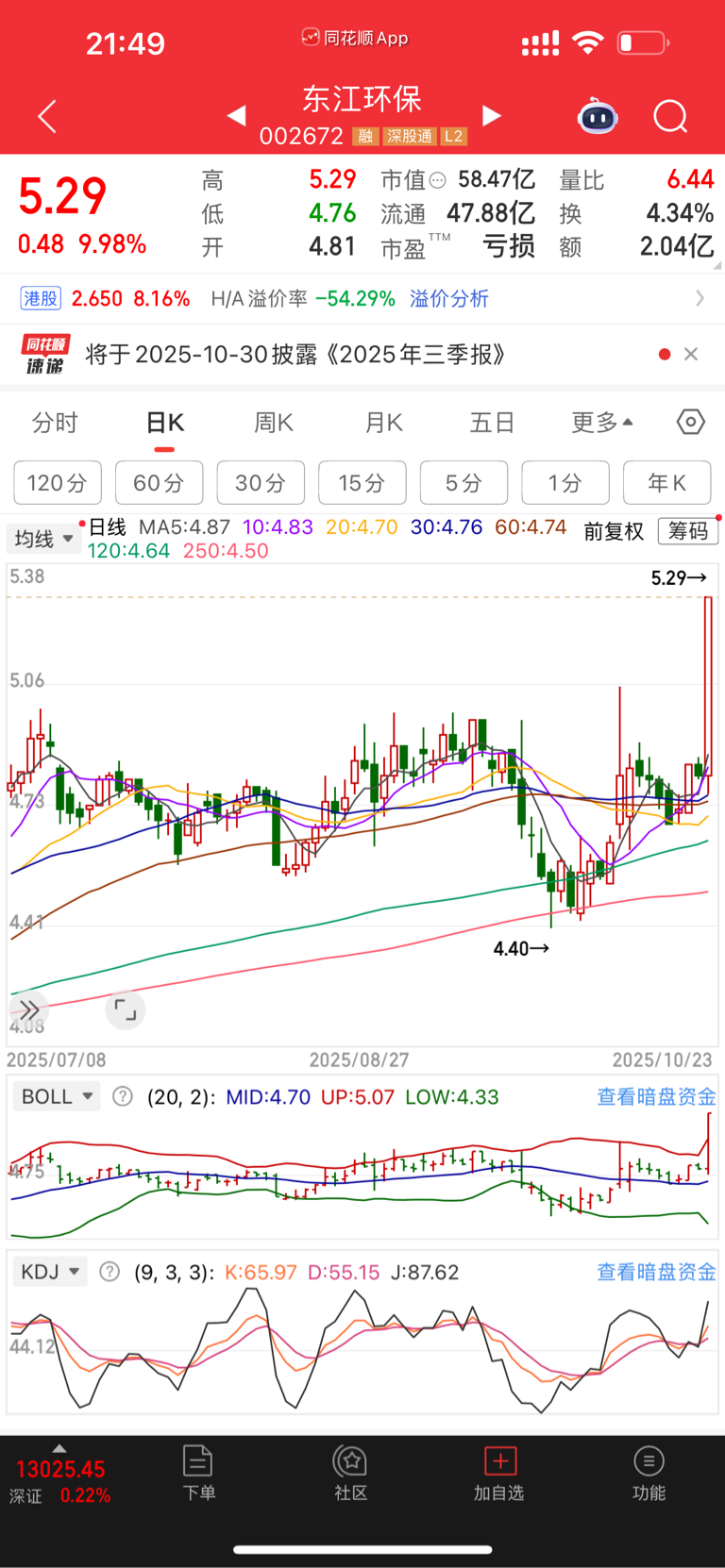725x1568 pixels.
Task: Select 5分 period button
Action: point(464,483)
